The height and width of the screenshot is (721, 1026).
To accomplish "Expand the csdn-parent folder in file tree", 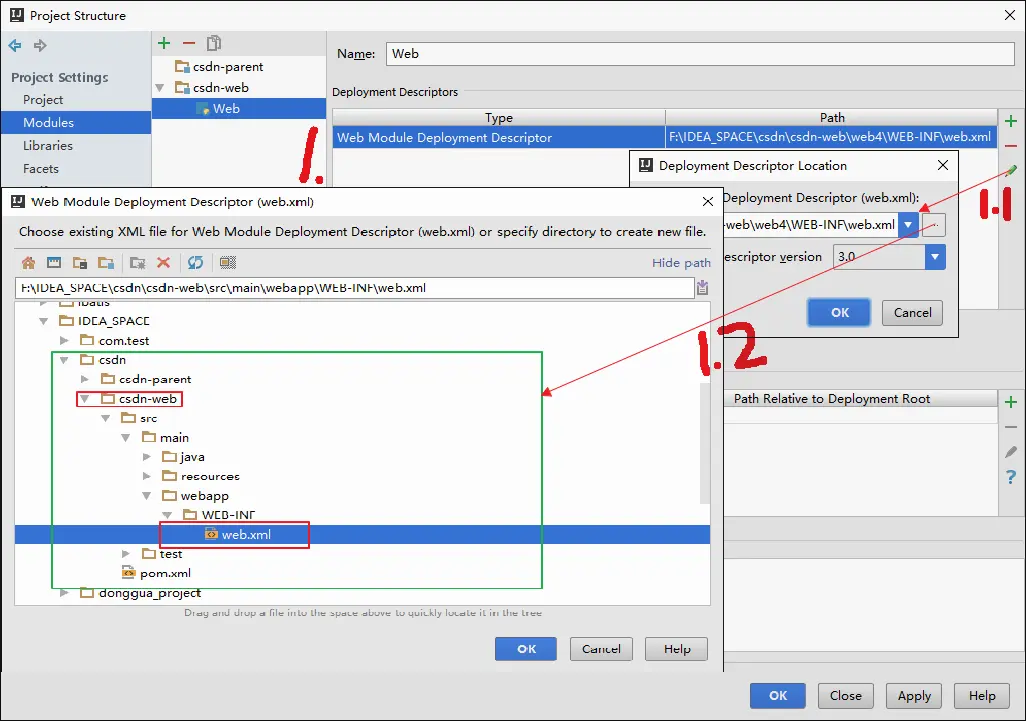I will [84, 379].
